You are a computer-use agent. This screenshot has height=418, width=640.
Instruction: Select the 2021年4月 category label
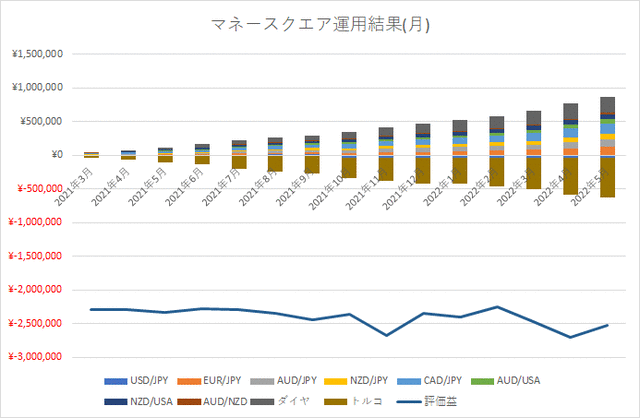coord(111,187)
